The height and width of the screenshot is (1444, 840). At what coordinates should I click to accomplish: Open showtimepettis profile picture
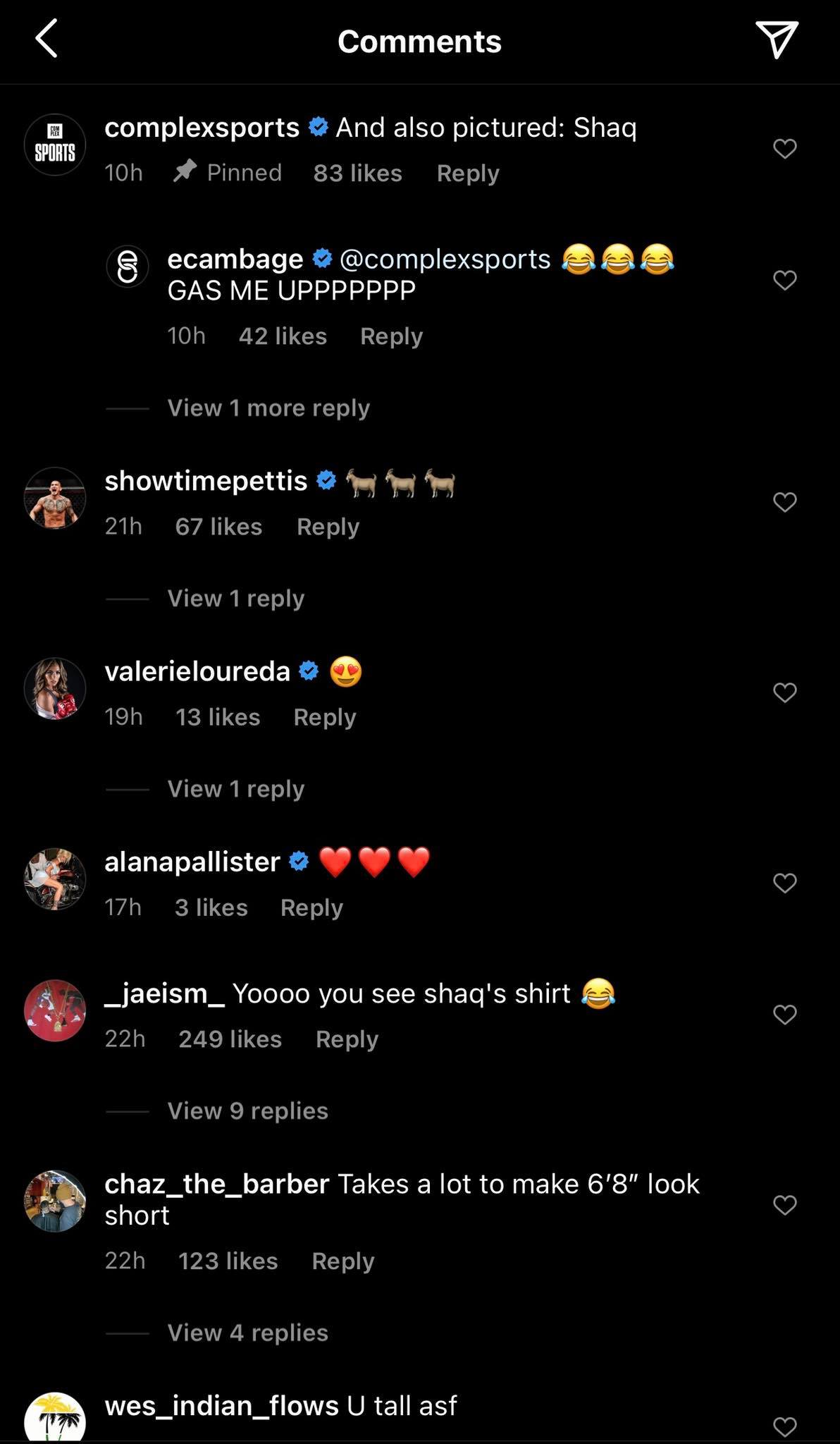55,498
